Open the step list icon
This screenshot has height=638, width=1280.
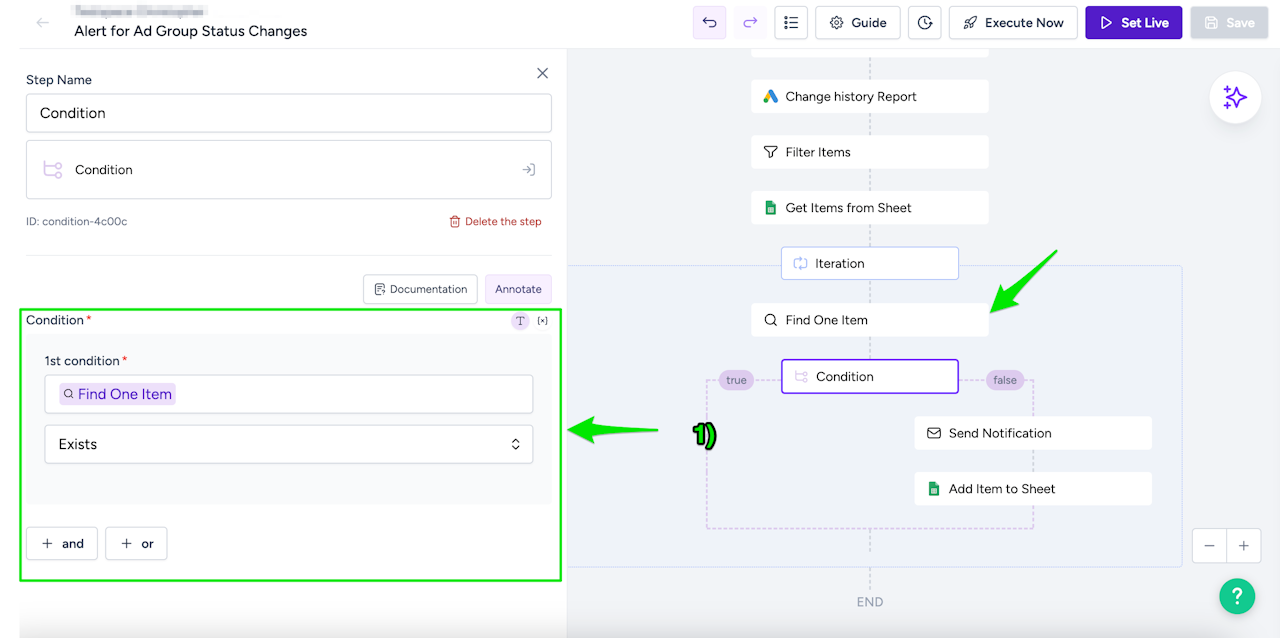(791, 23)
